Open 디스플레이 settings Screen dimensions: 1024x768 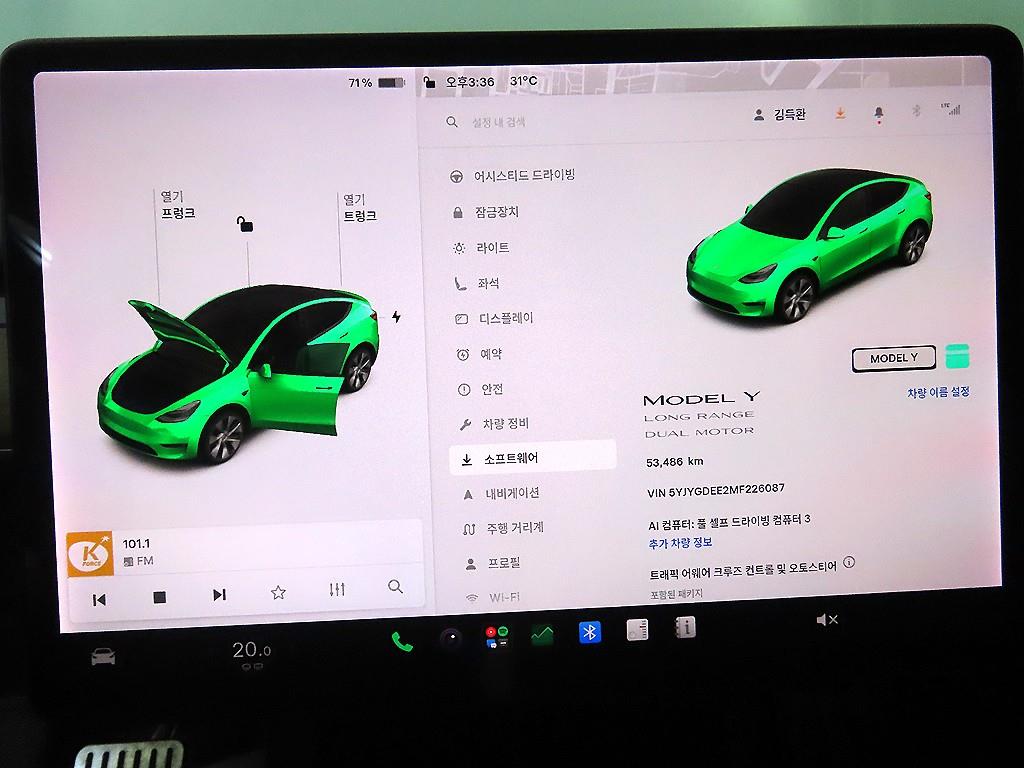pos(494,319)
